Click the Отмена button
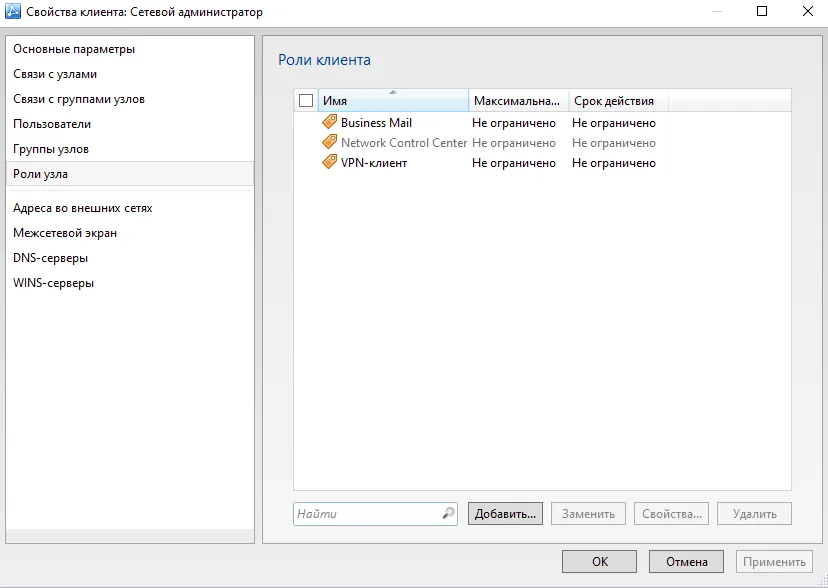The image size is (828, 588). (x=686, y=562)
